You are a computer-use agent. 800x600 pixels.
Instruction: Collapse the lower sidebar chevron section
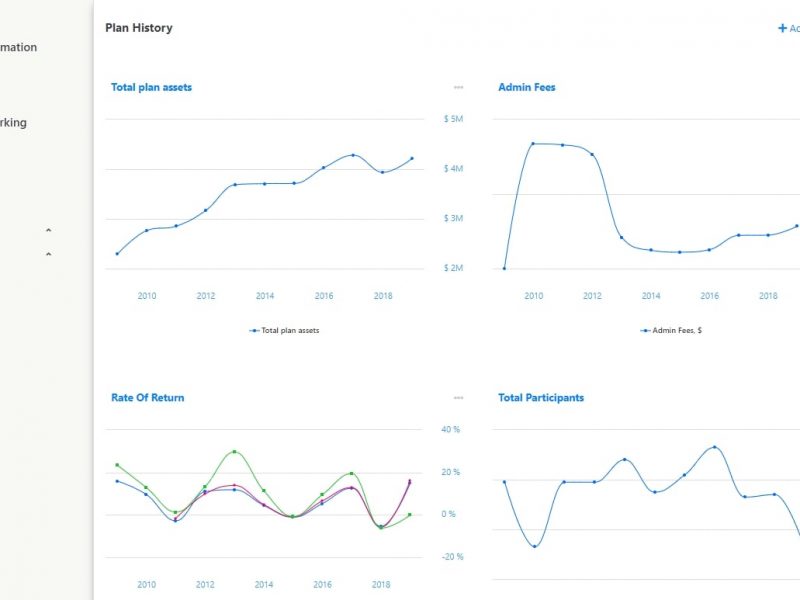point(48,255)
